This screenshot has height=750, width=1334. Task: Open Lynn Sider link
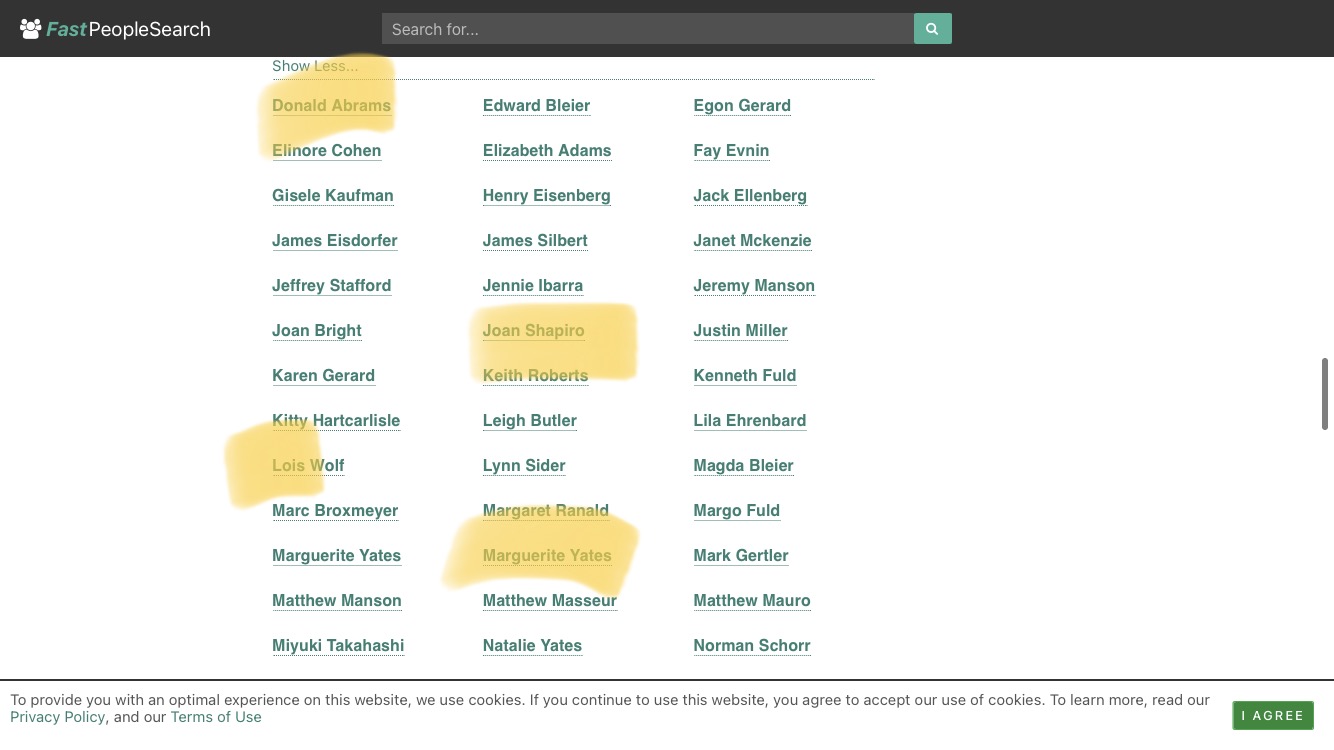(x=524, y=465)
